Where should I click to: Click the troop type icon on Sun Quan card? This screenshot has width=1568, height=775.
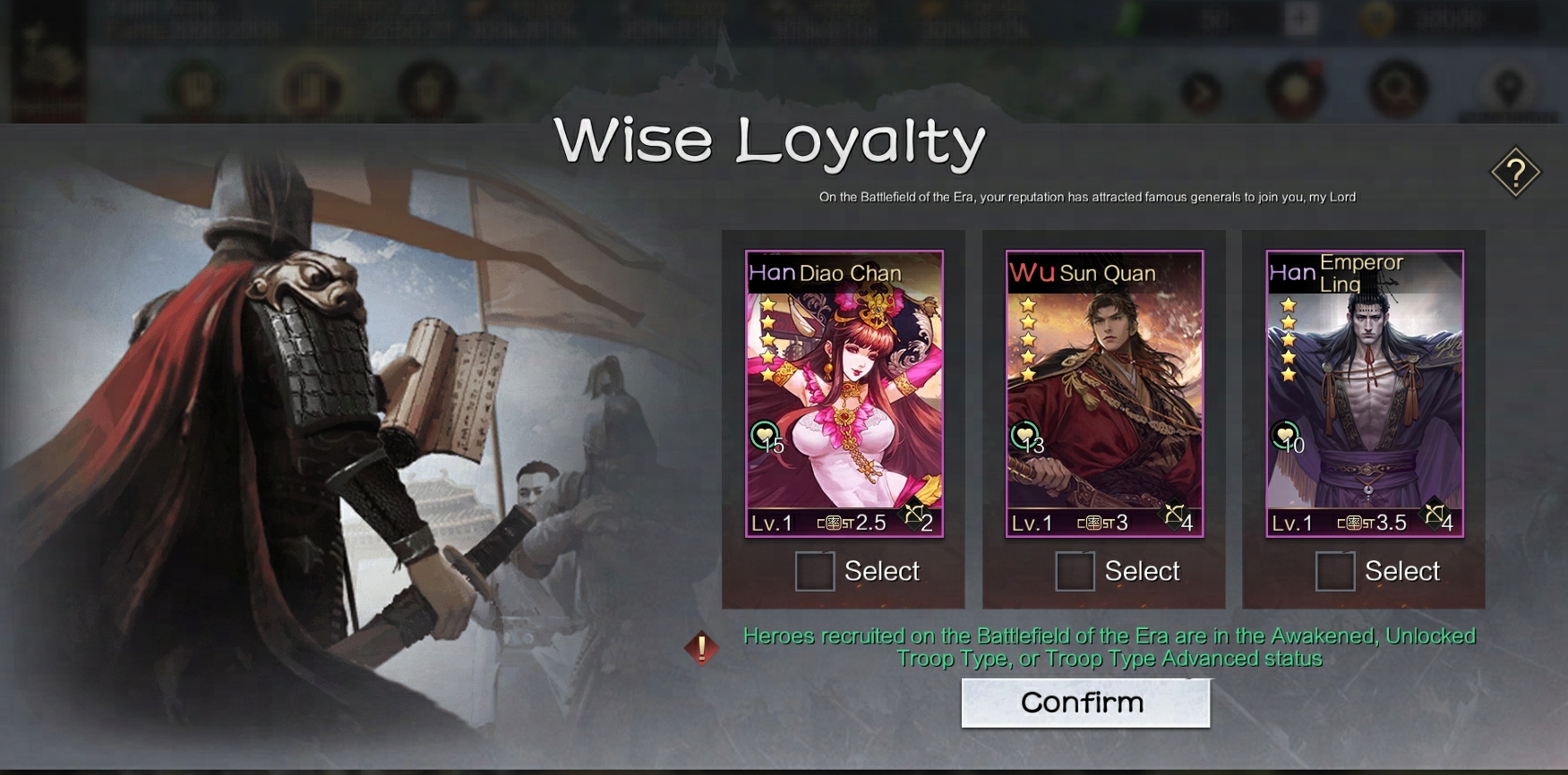tap(1173, 515)
